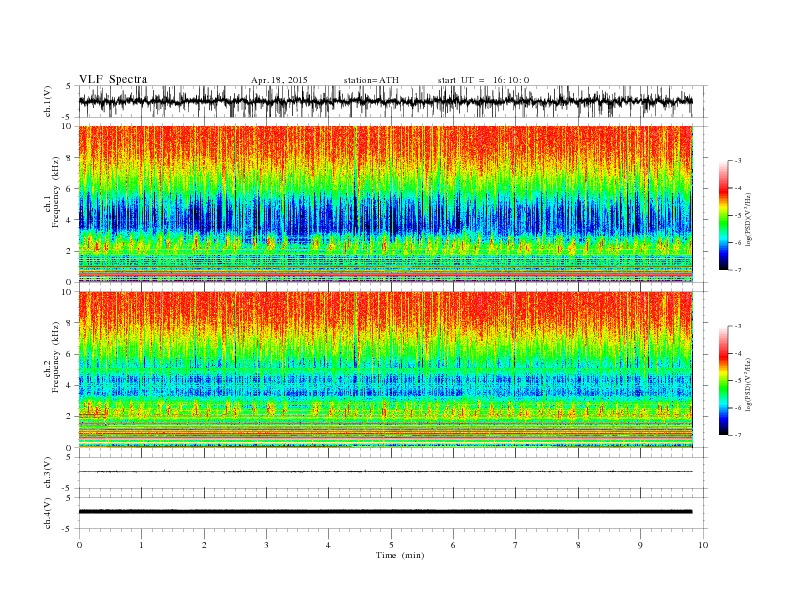Click the '6' time axis tick label
792x612 pixels.
(453, 545)
